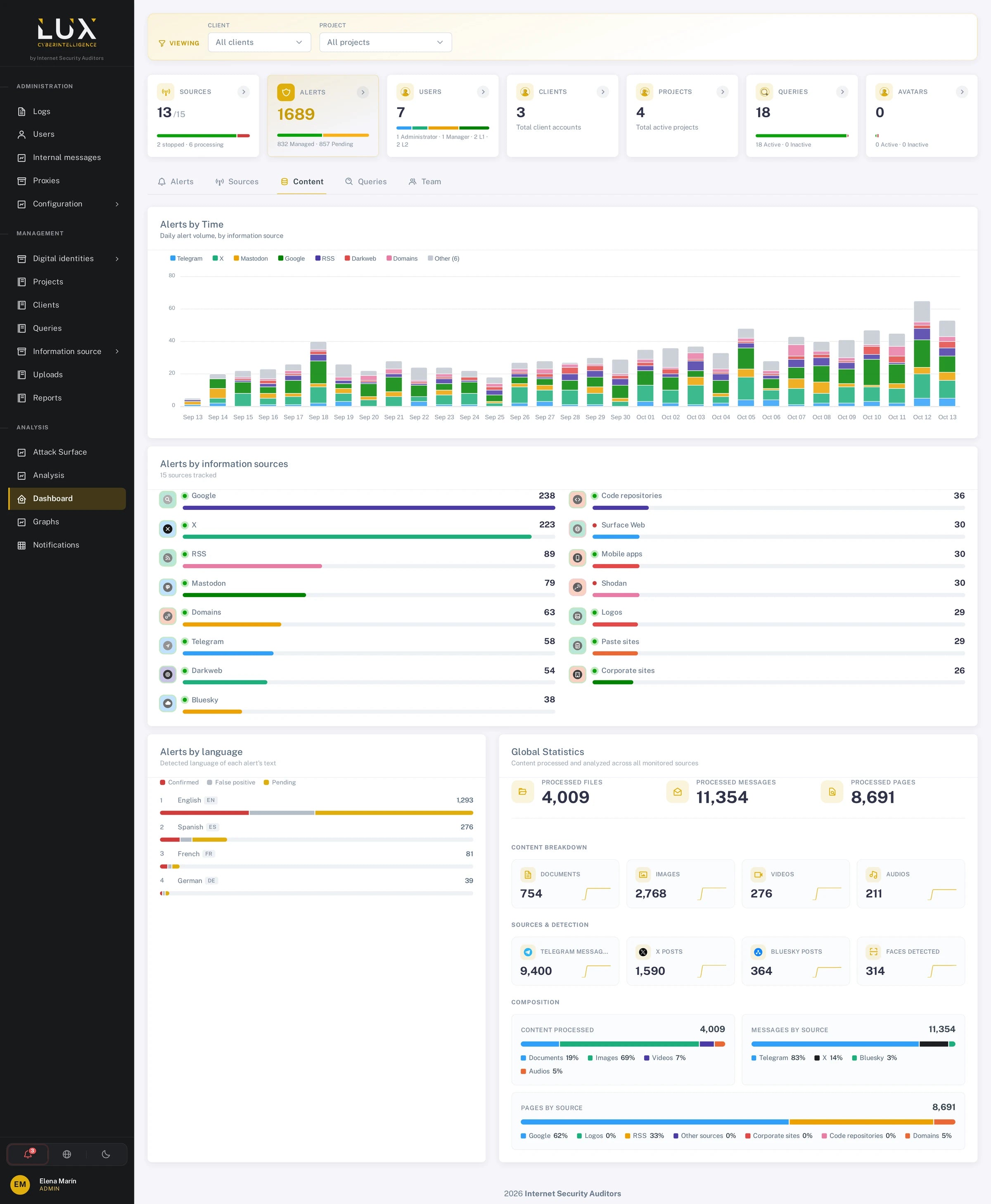Open the notifications bell icon
991x1204 pixels.
[x=27, y=1154]
